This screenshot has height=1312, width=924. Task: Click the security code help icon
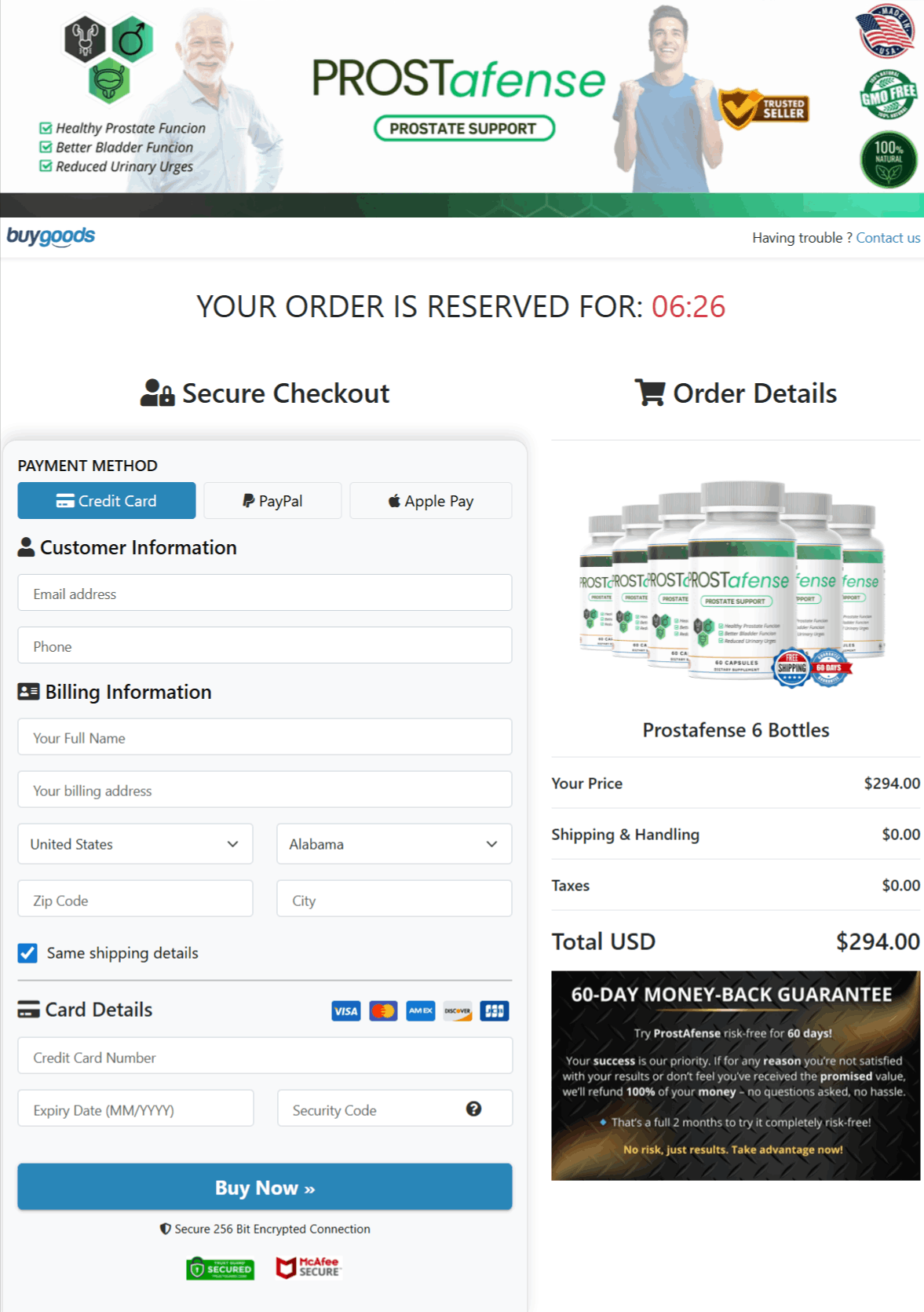point(473,1109)
